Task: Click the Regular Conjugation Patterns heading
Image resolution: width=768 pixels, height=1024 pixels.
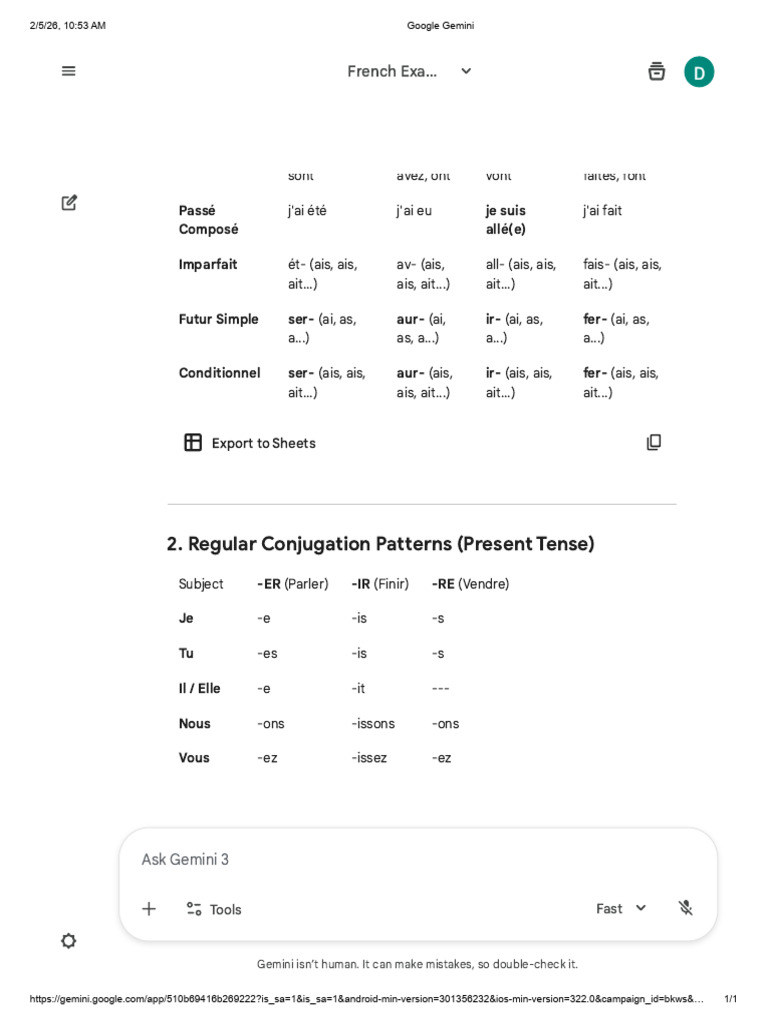Action: click(x=380, y=543)
